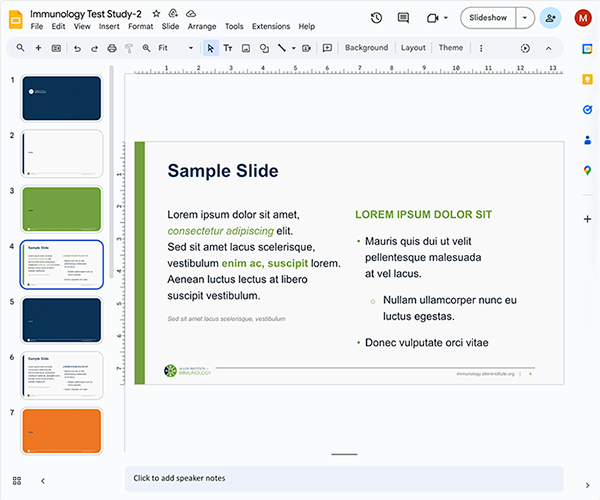This screenshot has width=600, height=500.
Task: Star the Immunology Test Study-2 presentation
Action: [156, 13]
